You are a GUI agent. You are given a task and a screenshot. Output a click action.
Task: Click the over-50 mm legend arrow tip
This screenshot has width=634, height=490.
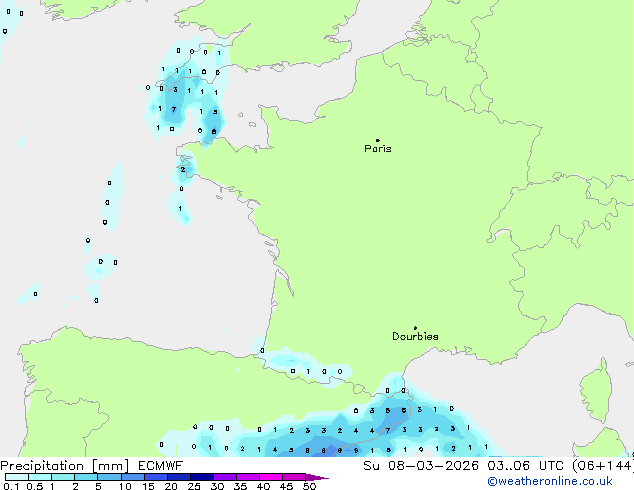tap(317, 477)
